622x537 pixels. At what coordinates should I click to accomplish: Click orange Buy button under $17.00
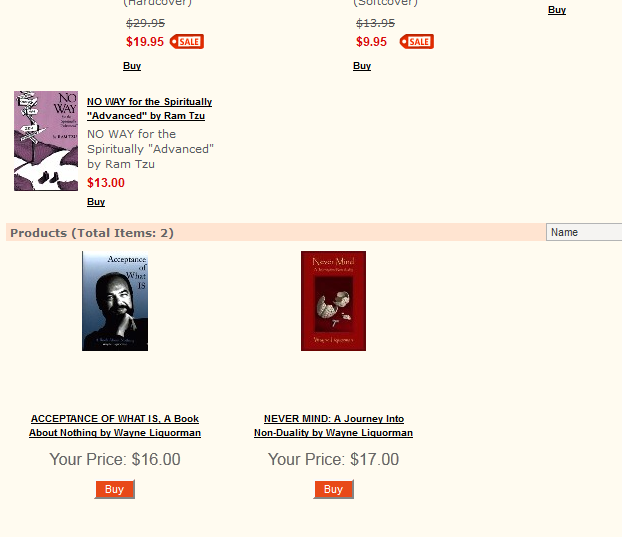[333, 489]
